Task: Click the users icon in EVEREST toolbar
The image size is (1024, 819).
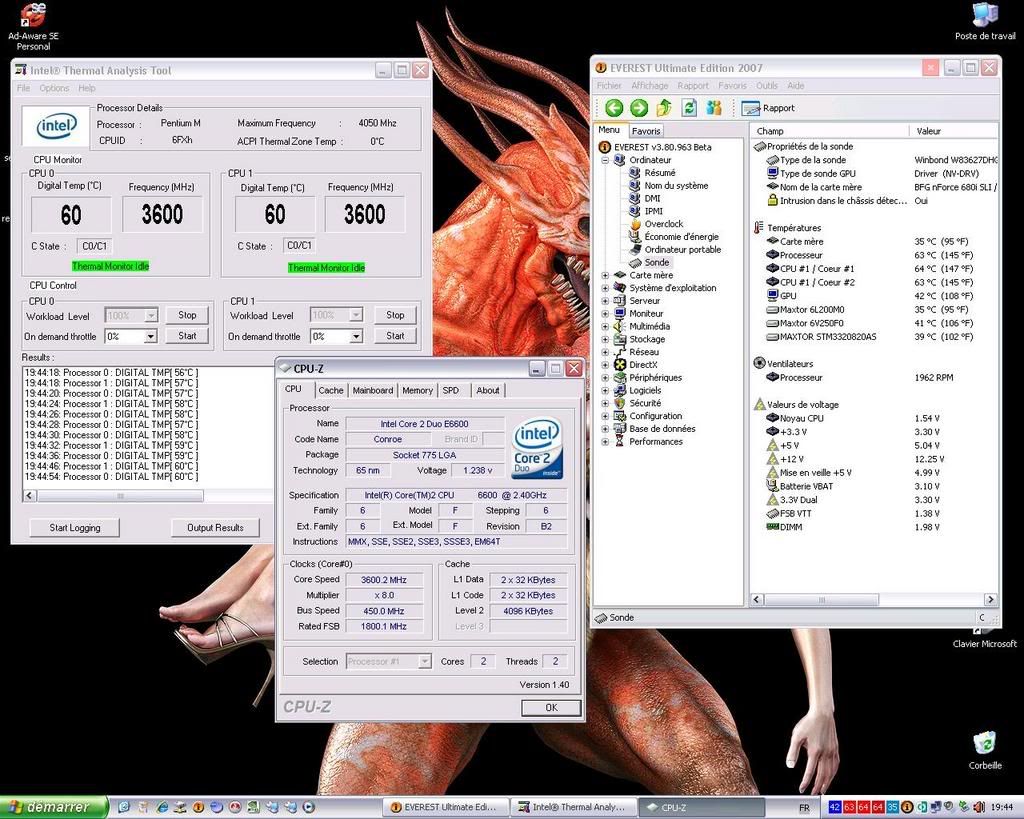Action: point(714,108)
